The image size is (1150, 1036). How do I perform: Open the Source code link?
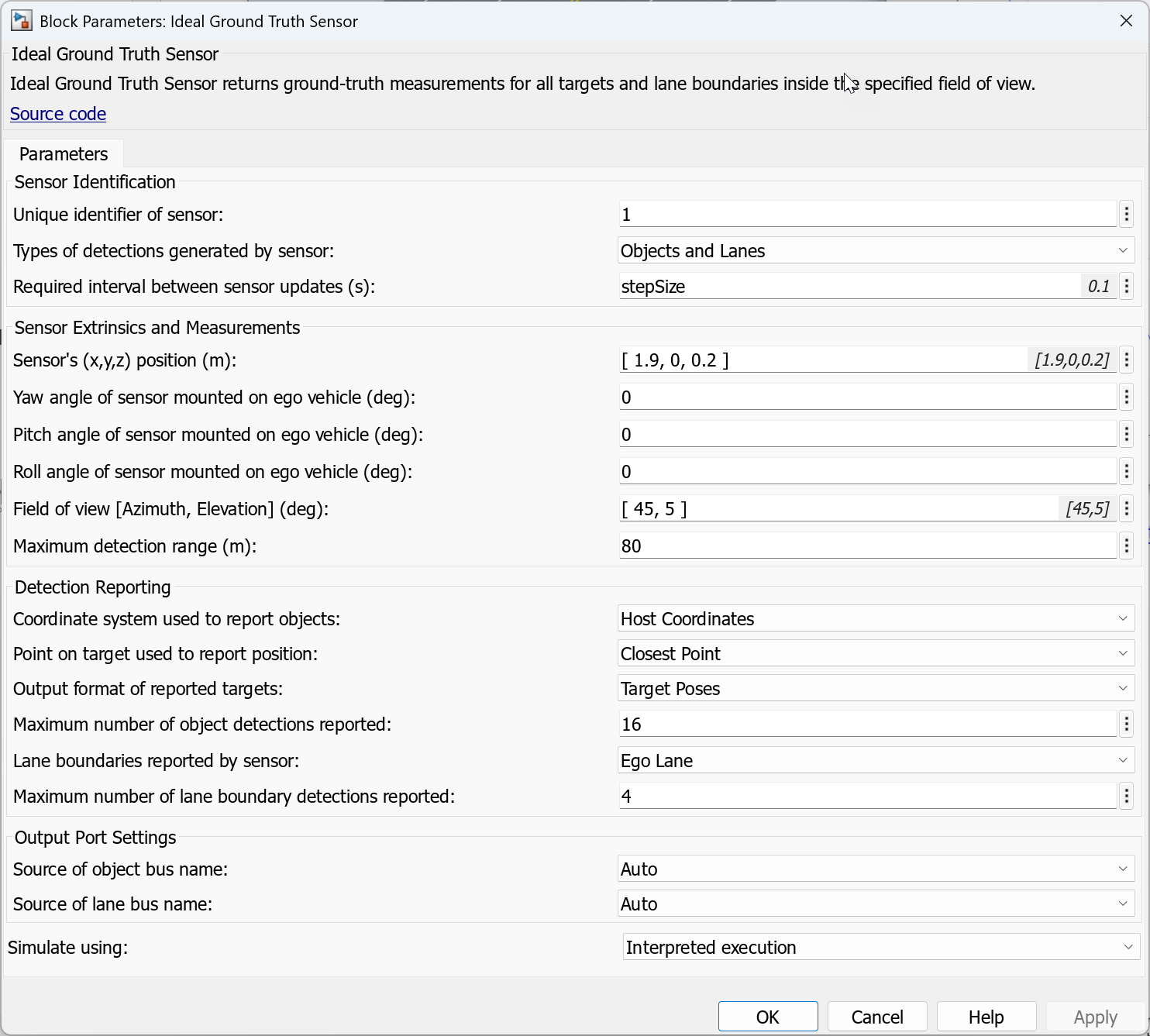pos(58,114)
